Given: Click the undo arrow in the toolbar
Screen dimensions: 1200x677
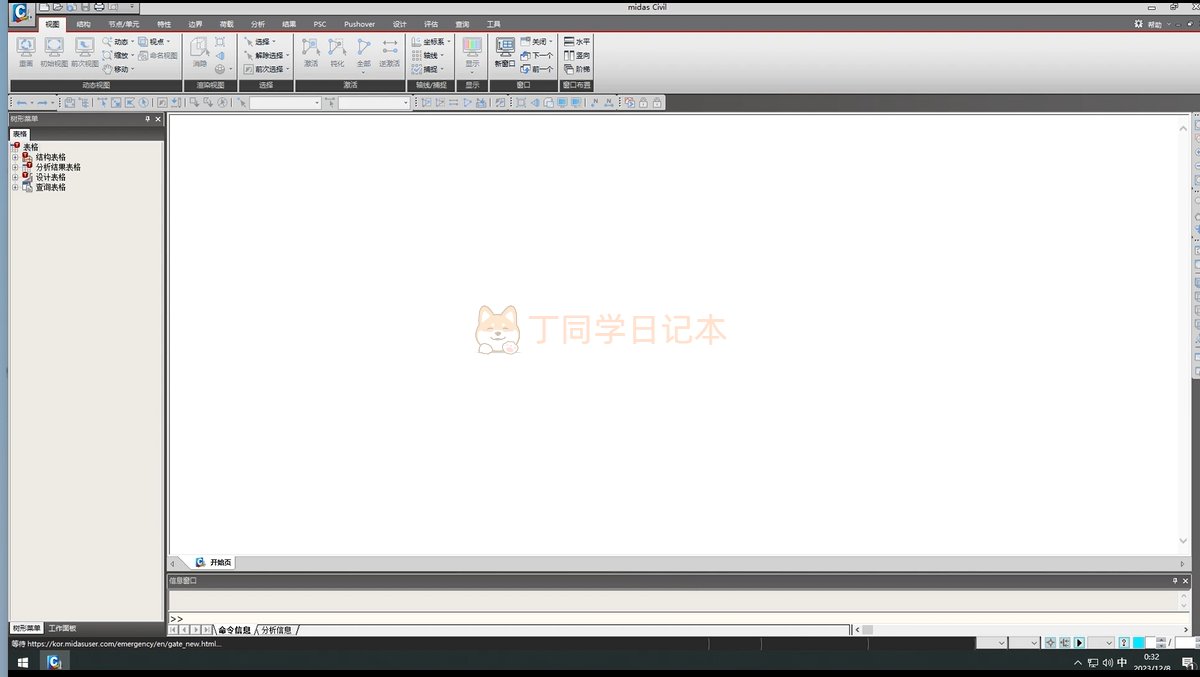Looking at the screenshot, I should point(21,102).
